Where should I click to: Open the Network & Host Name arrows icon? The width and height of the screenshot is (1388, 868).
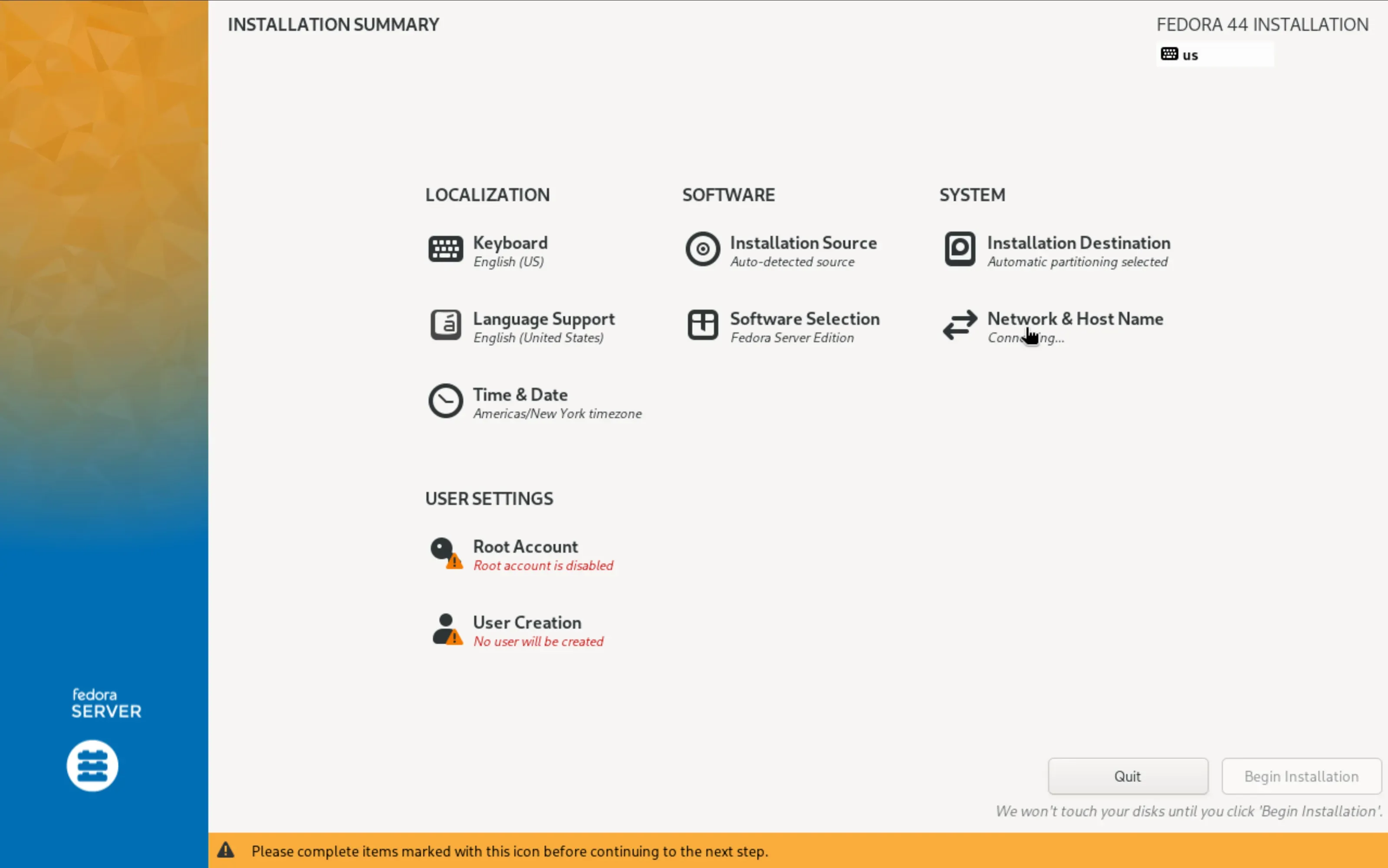pos(960,325)
